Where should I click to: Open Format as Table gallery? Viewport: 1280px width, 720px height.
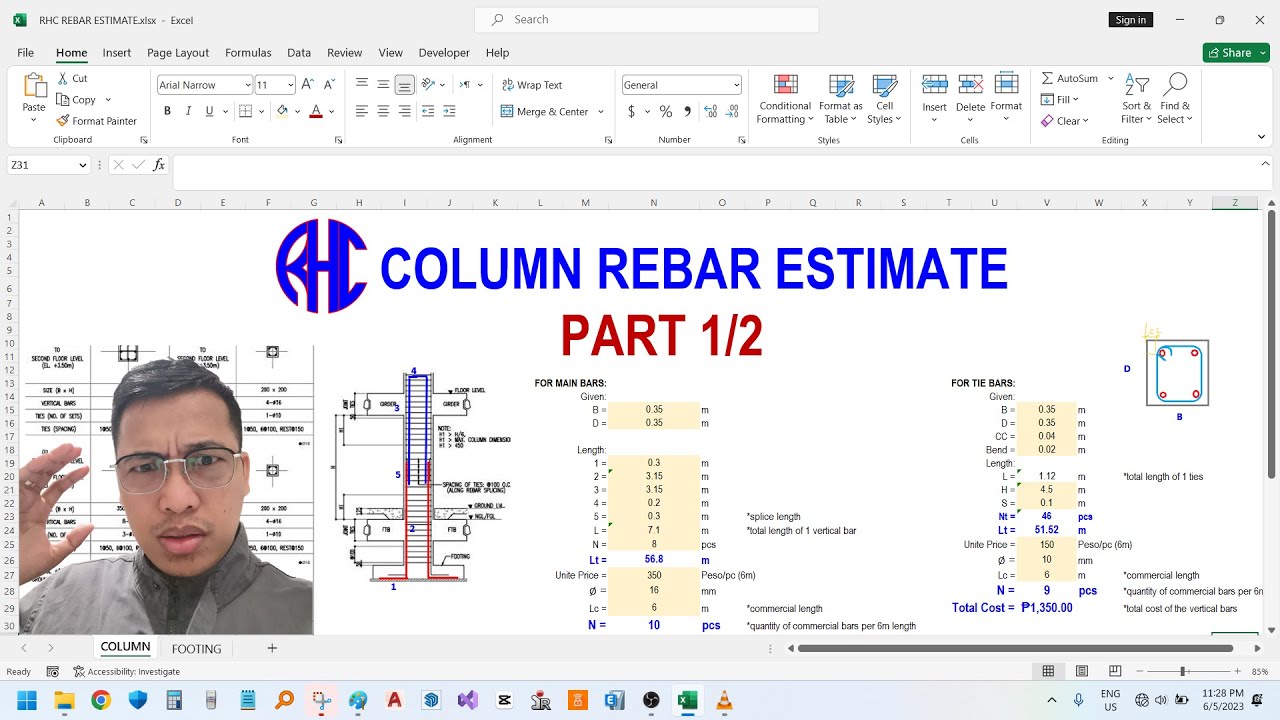pyautogui.click(x=841, y=100)
